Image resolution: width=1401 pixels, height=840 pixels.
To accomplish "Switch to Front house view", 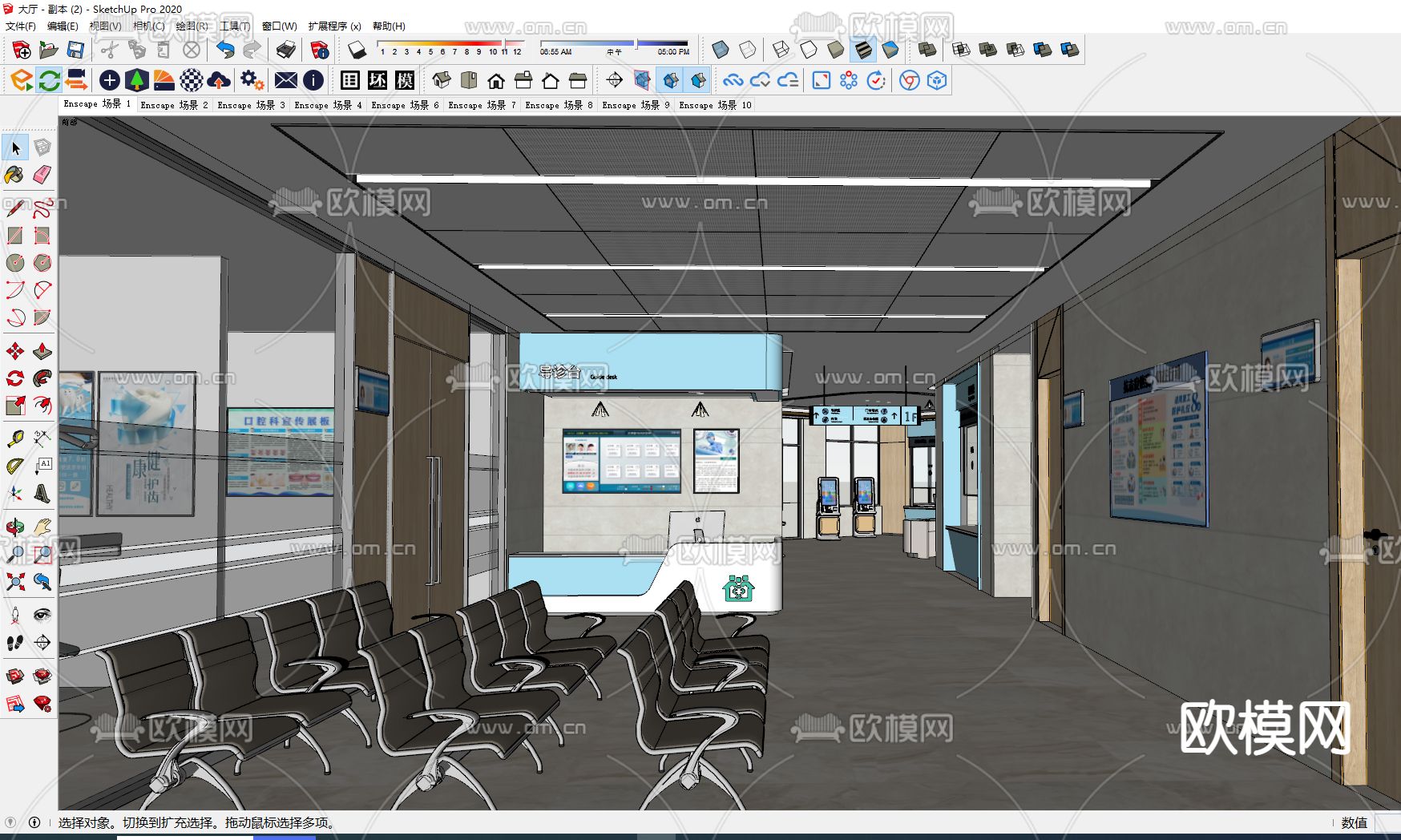I will tap(496, 80).
